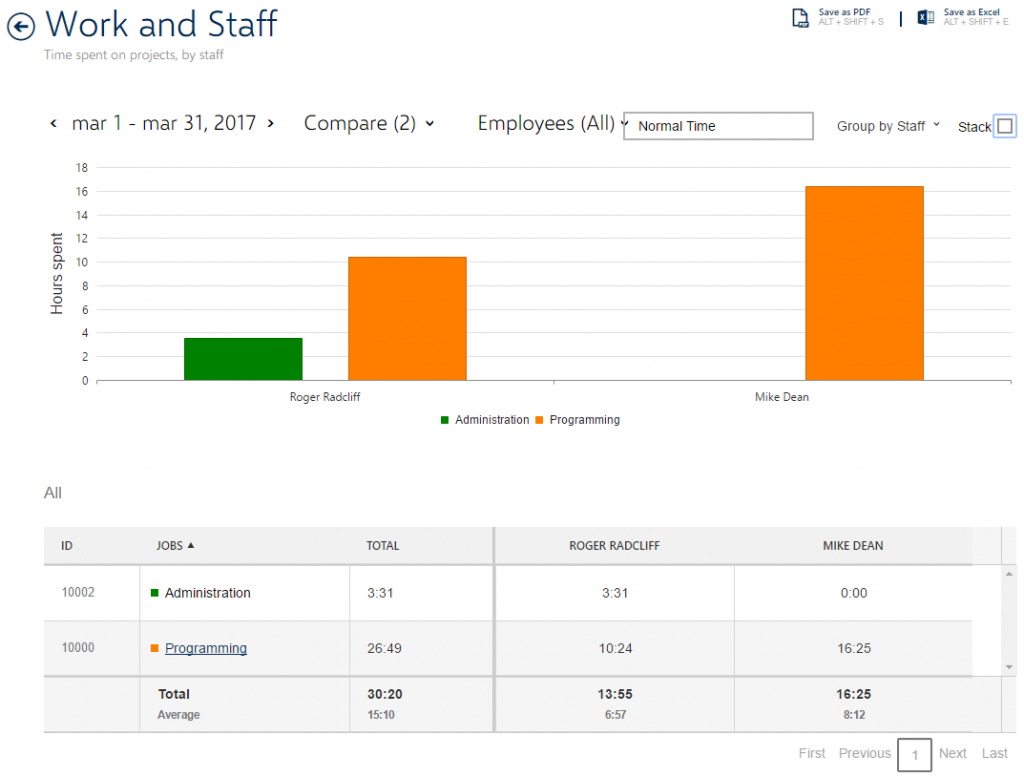Click Roger Radcliff's orange Programming bar
This screenshot has height=777, width=1024.
(408, 319)
